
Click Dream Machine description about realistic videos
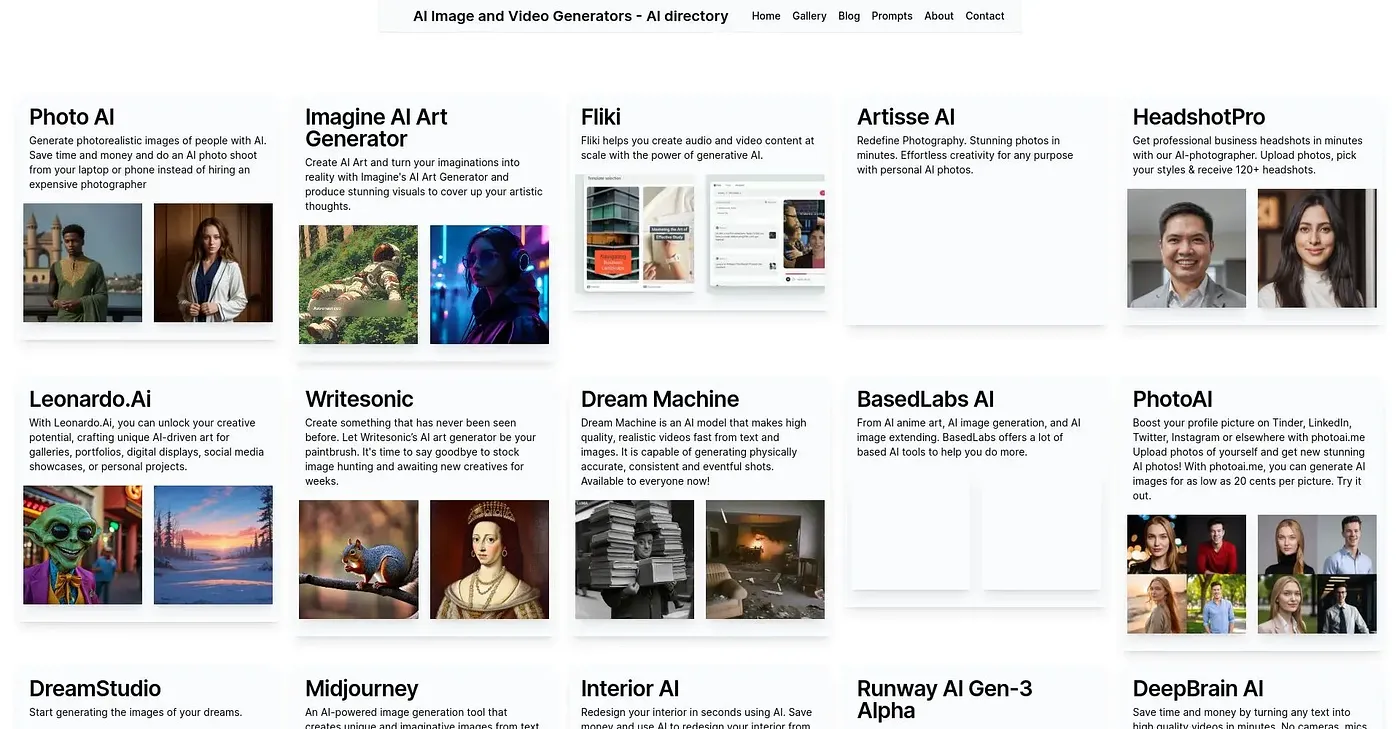pos(694,452)
